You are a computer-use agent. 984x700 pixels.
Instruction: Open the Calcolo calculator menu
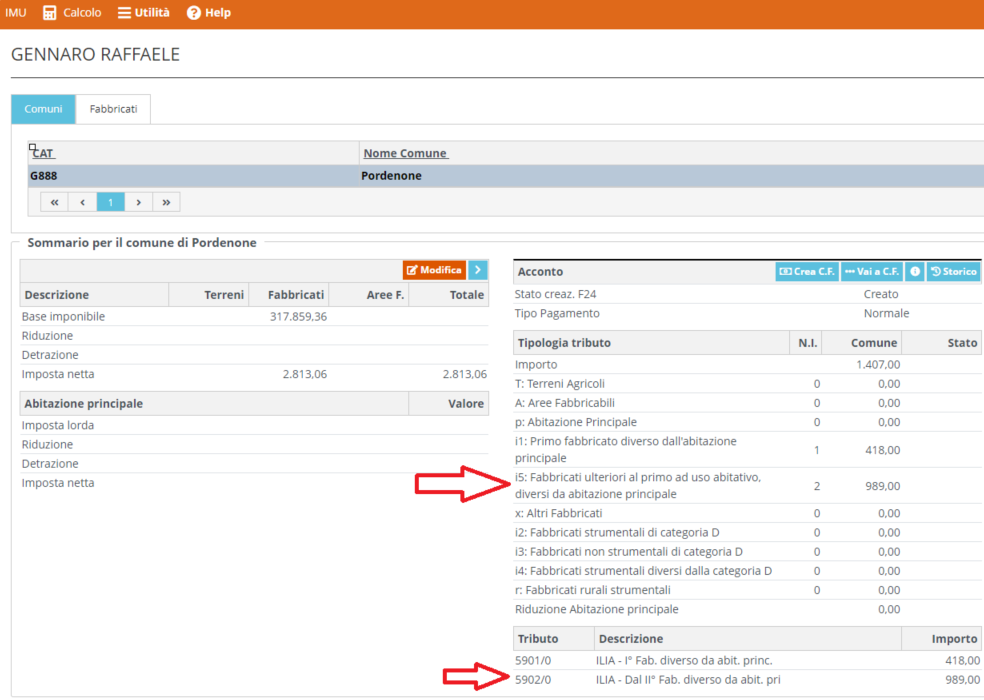72,13
